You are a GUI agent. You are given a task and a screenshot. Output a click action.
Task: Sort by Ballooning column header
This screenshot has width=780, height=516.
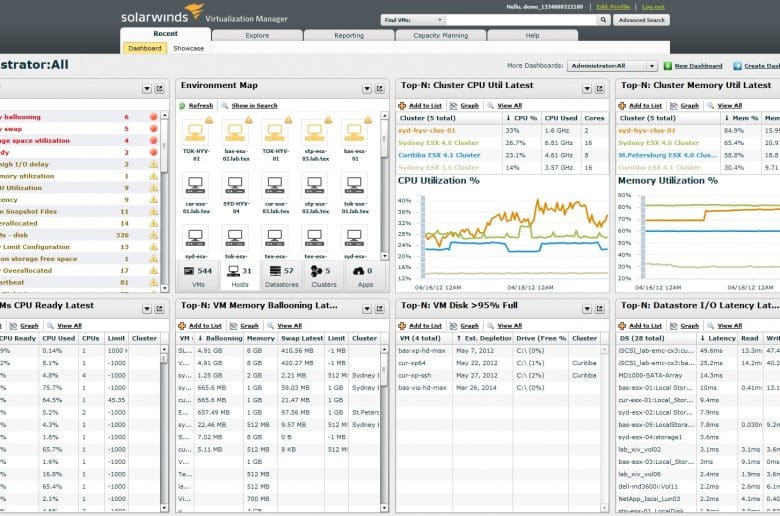point(219,338)
